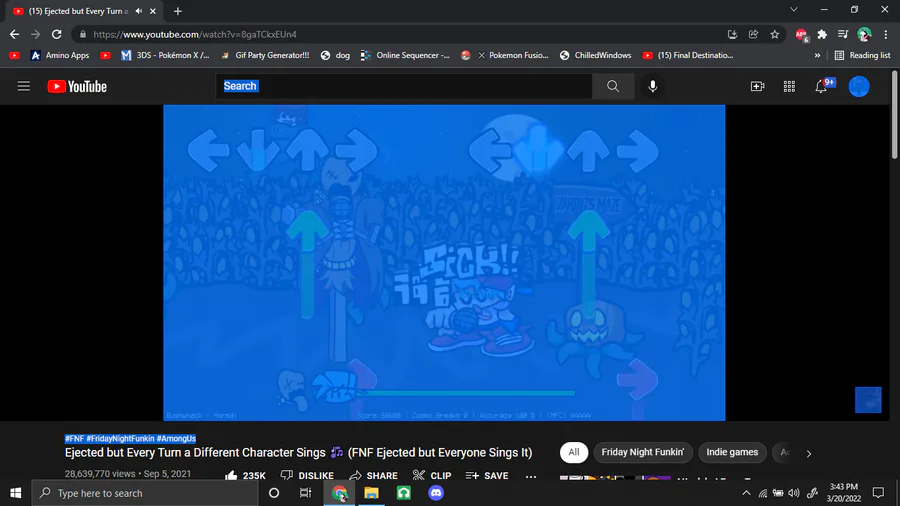The width and height of the screenshot is (900, 506).
Task: Open the Gif Party Generator bookmark
Action: [x=265, y=55]
